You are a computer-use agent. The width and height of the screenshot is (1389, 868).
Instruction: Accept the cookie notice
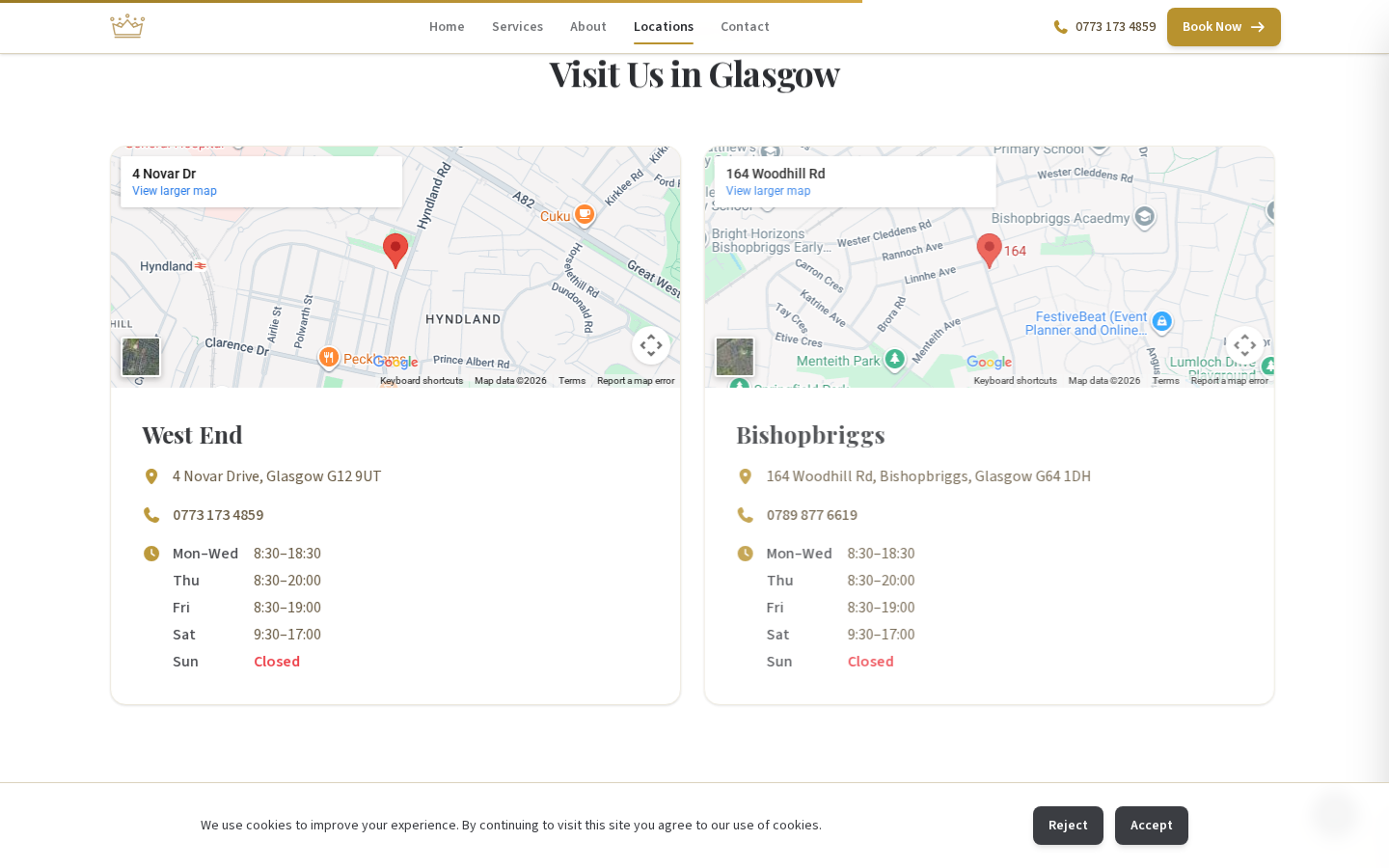pyautogui.click(x=1151, y=826)
